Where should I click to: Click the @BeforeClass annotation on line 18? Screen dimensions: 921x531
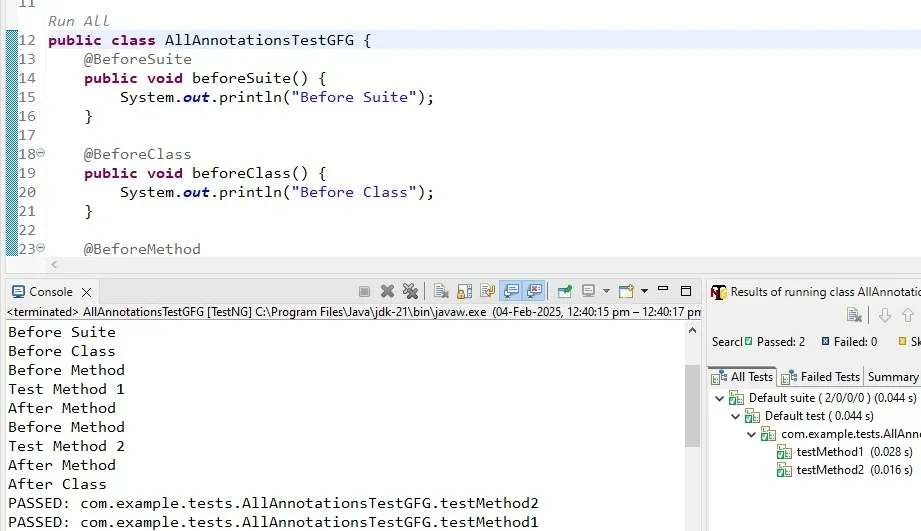[x=137, y=154]
